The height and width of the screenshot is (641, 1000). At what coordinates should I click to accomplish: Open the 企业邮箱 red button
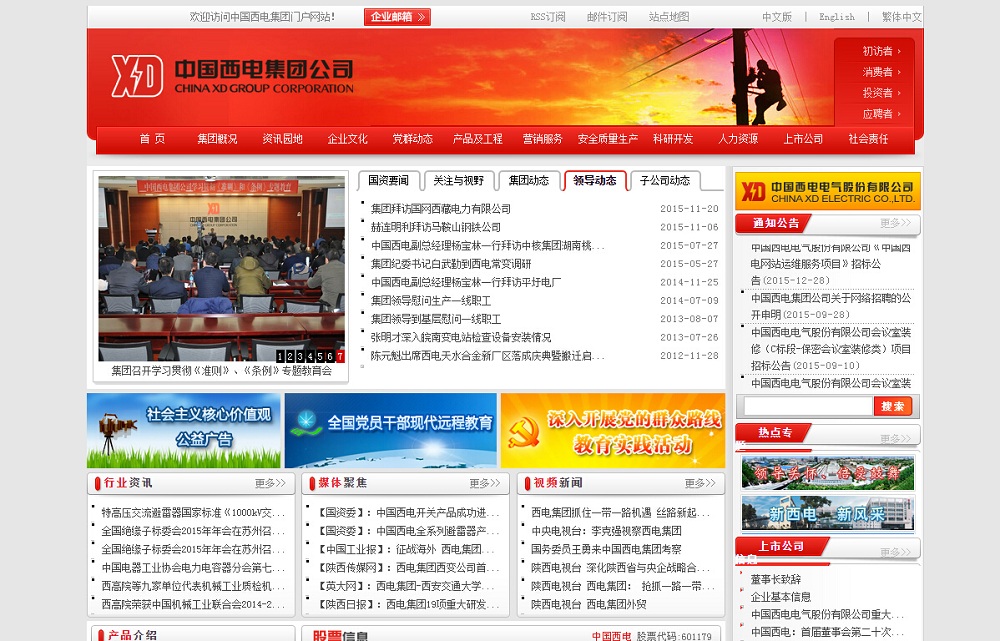(x=397, y=17)
